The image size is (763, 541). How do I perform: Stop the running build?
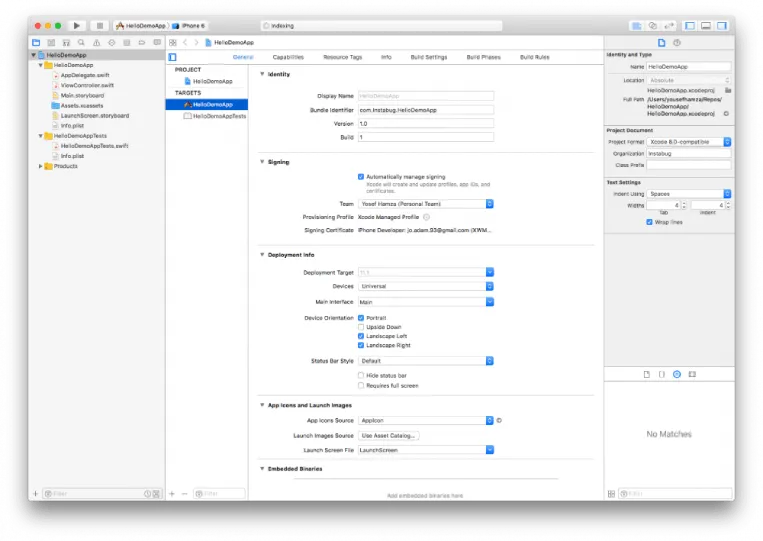coord(99,25)
